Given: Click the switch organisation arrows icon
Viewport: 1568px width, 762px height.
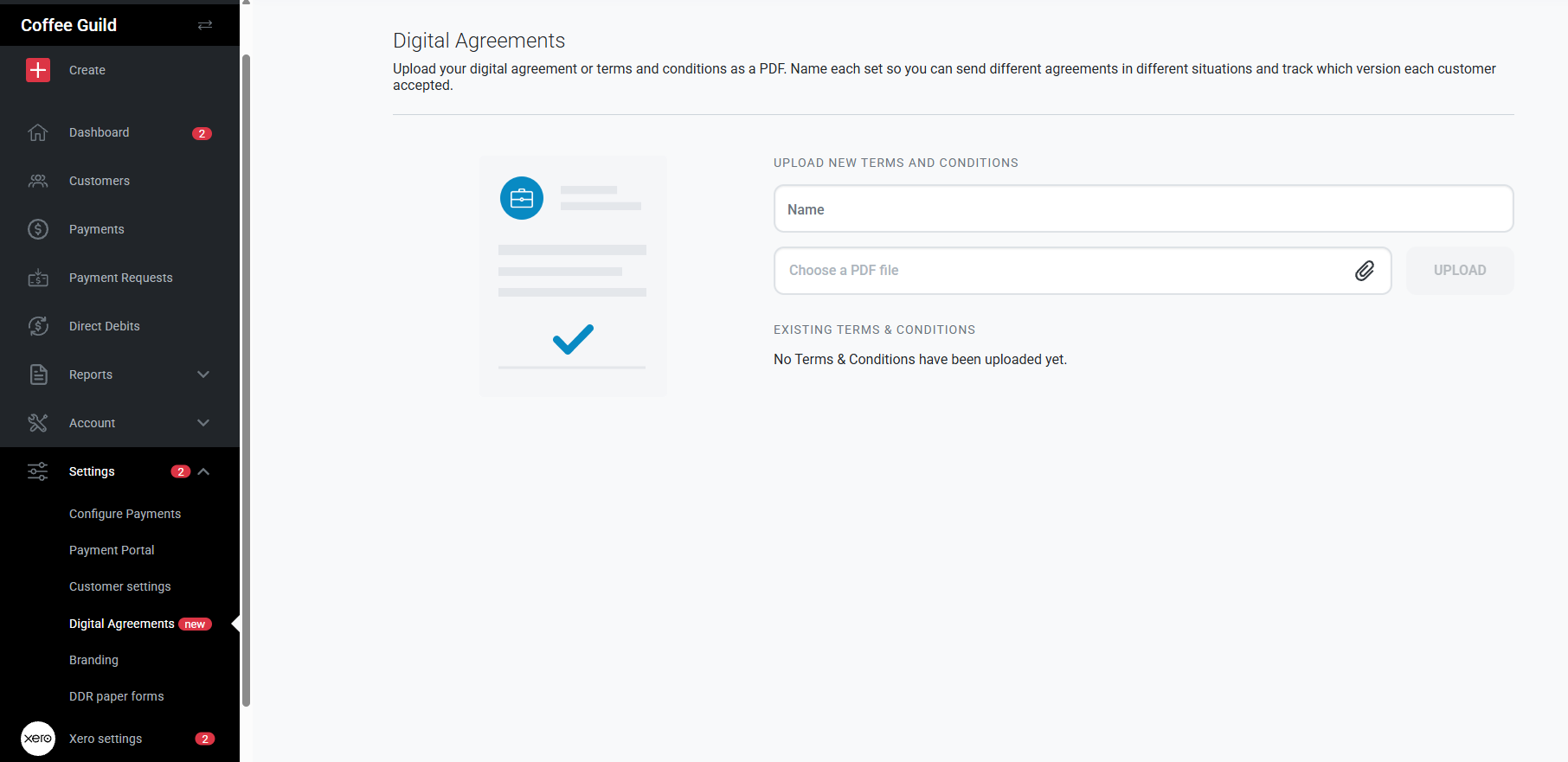Looking at the screenshot, I should (x=205, y=25).
